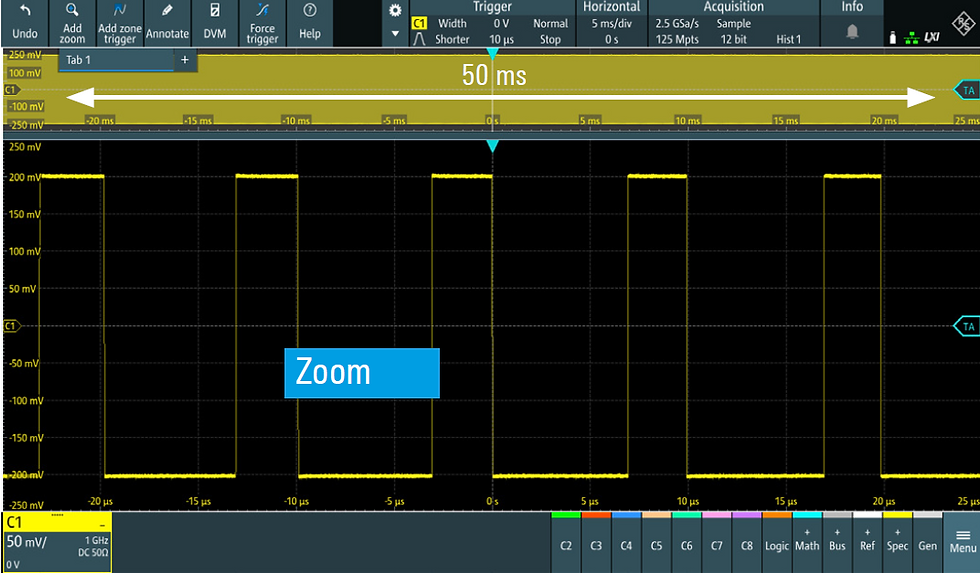The height and width of the screenshot is (573, 980).
Task: Enable channel C4
Action: point(626,542)
